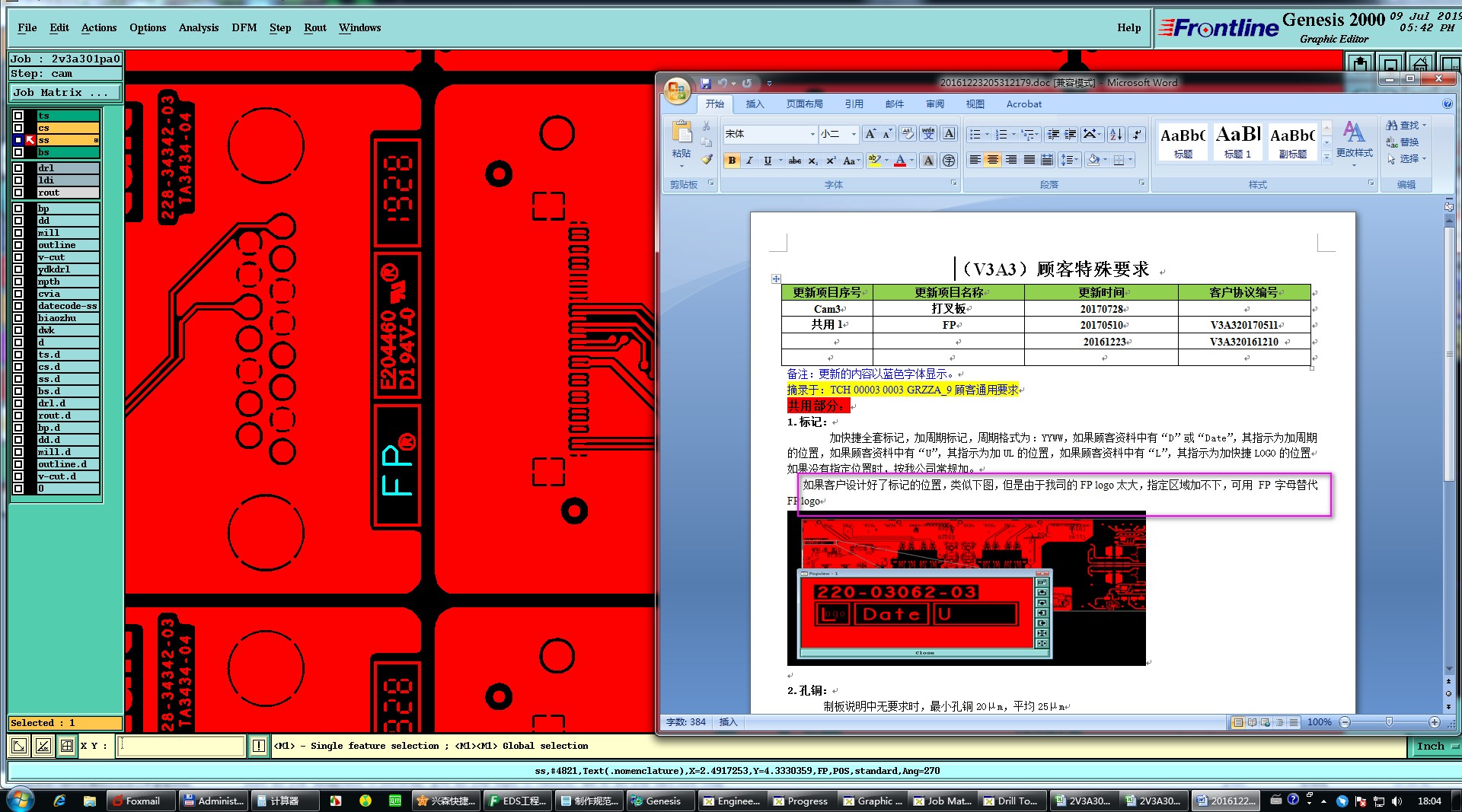The height and width of the screenshot is (812, 1462).
Task: Click 替换 replace button in Word
Action: click(x=1403, y=142)
